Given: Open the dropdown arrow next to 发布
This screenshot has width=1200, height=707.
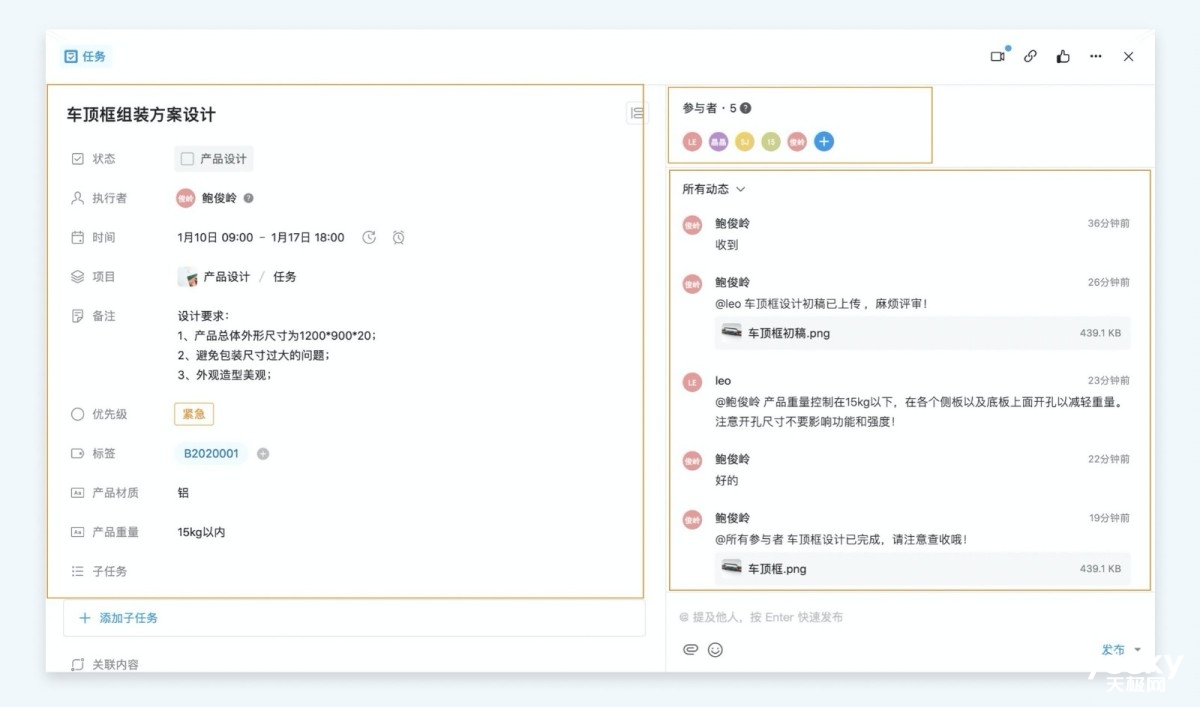Looking at the screenshot, I should 1138,650.
